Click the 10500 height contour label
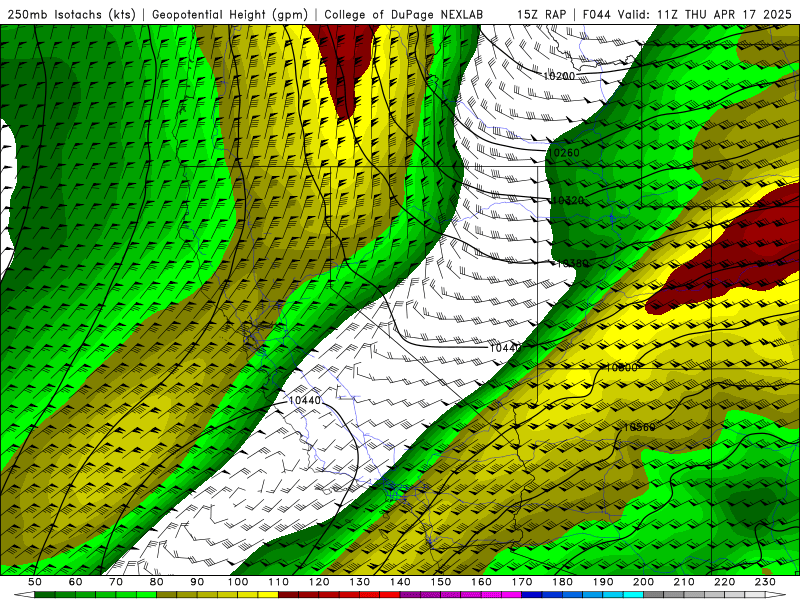The width and height of the screenshot is (800, 600). pos(621,367)
